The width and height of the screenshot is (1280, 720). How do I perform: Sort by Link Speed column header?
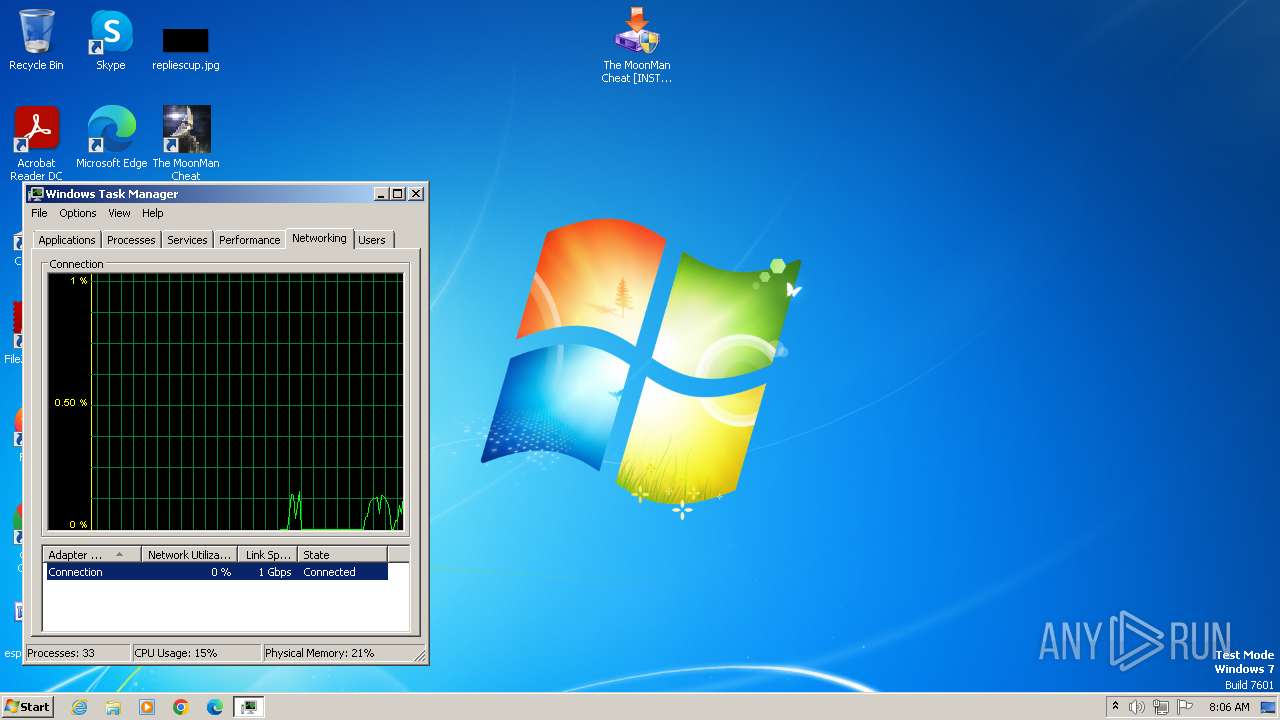coord(268,555)
